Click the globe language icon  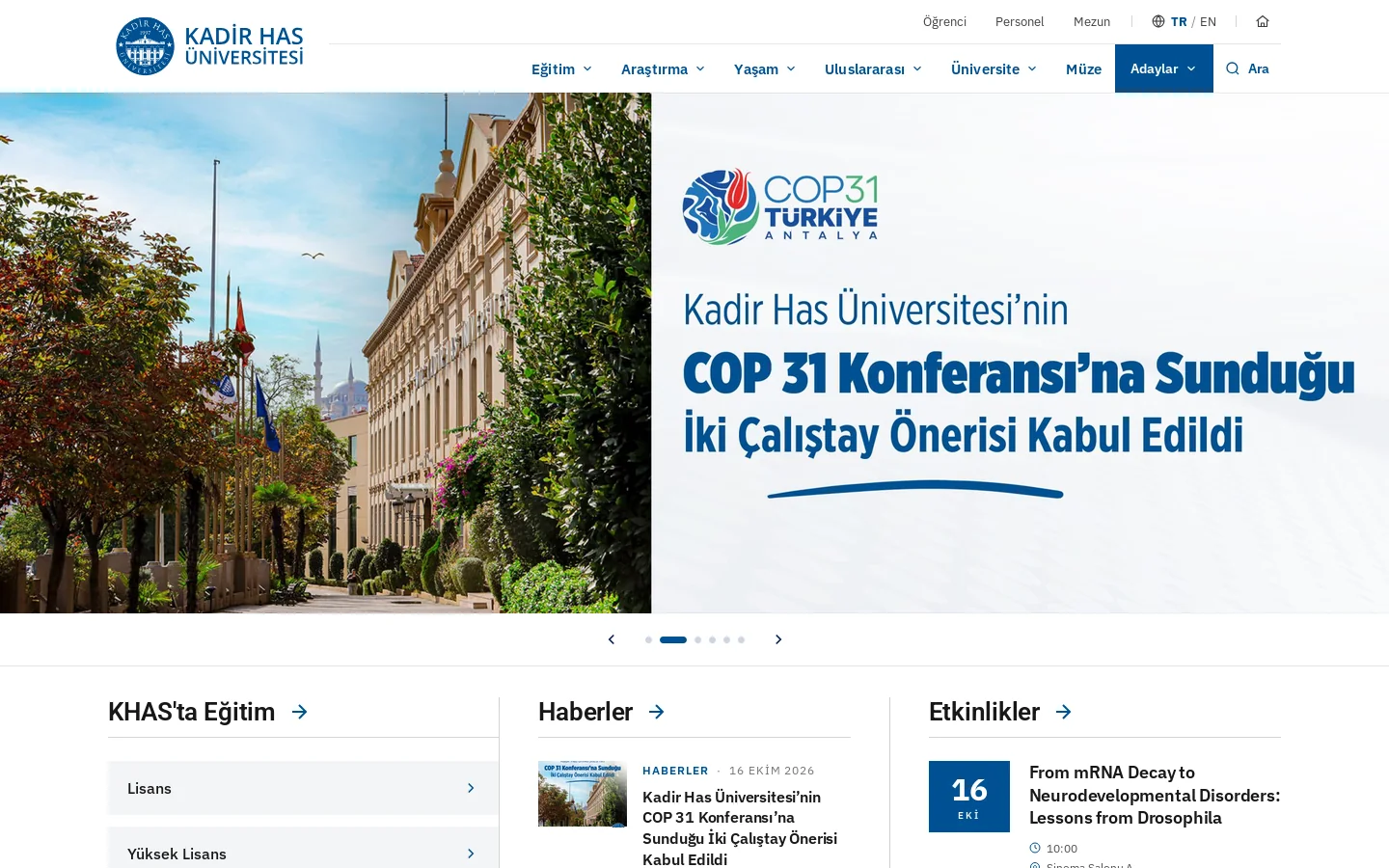[x=1158, y=21]
